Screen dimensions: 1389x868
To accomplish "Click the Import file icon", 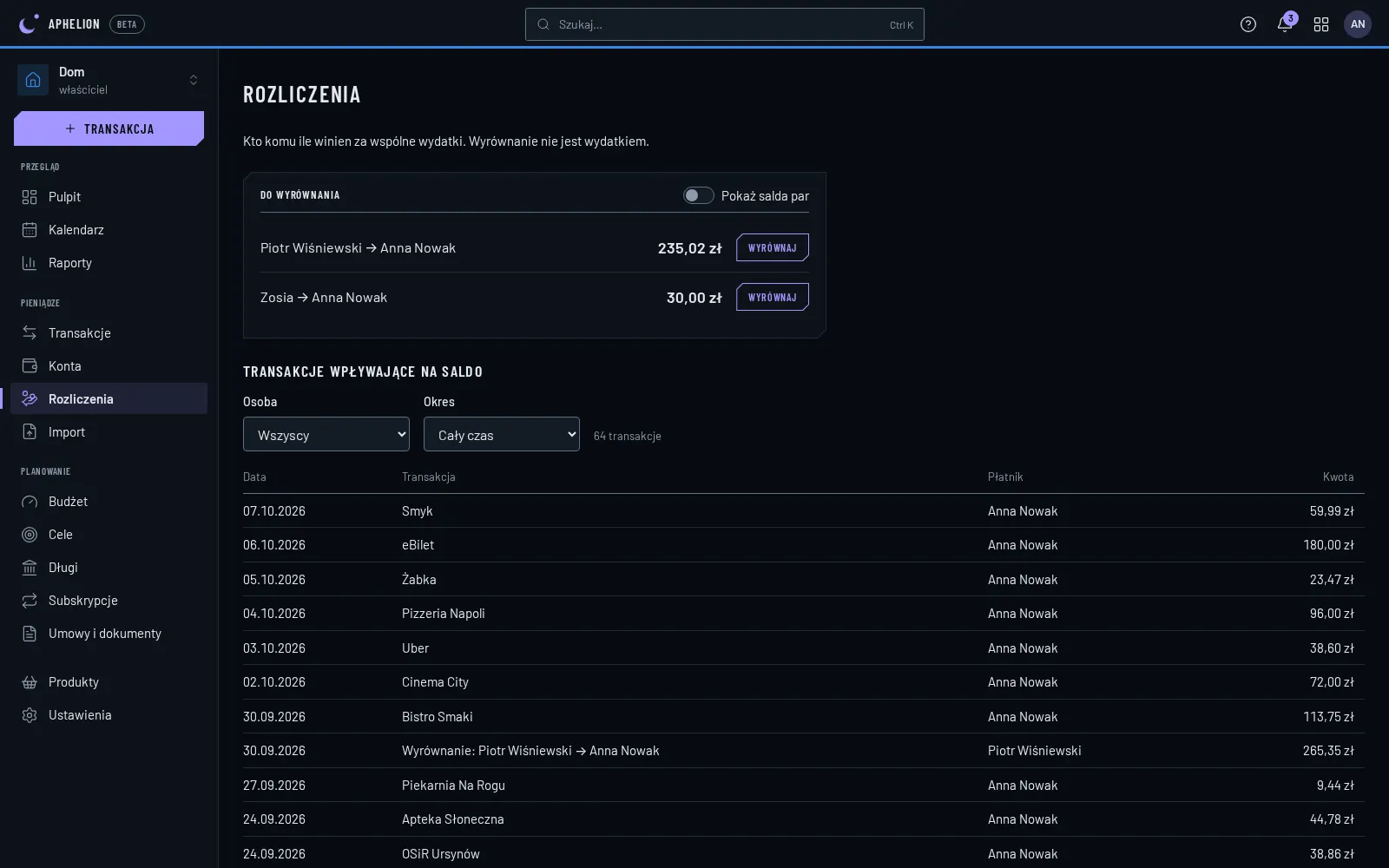I will pos(30,432).
